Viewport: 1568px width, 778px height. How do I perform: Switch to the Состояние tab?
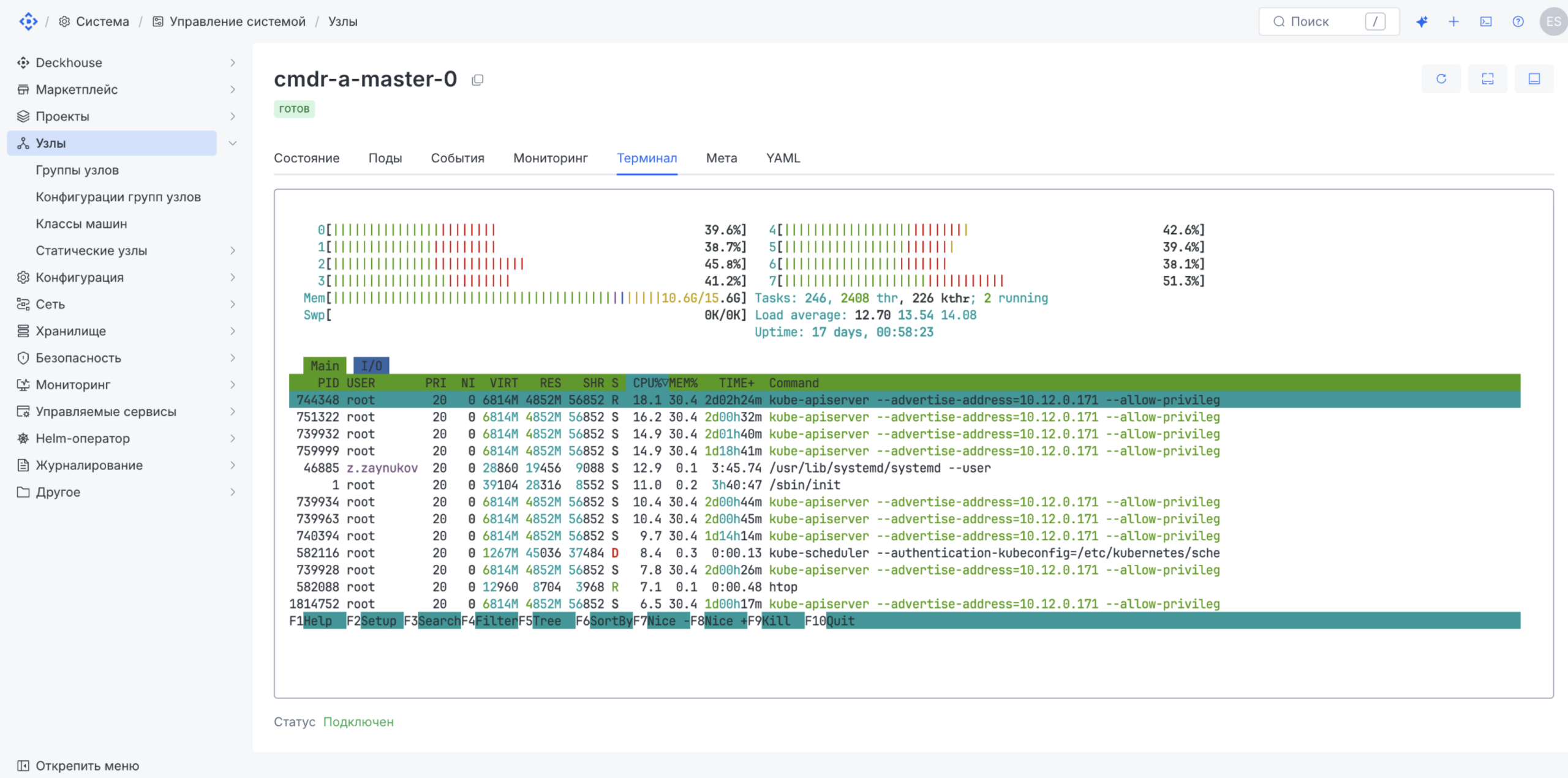pyautogui.click(x=307, y=158)
